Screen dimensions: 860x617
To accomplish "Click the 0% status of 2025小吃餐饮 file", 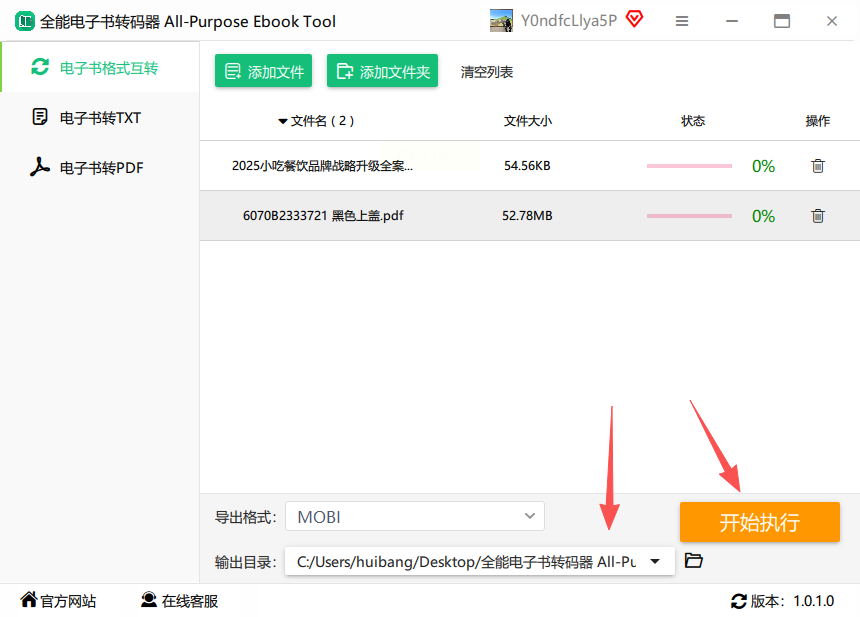I will pos(763,166).
